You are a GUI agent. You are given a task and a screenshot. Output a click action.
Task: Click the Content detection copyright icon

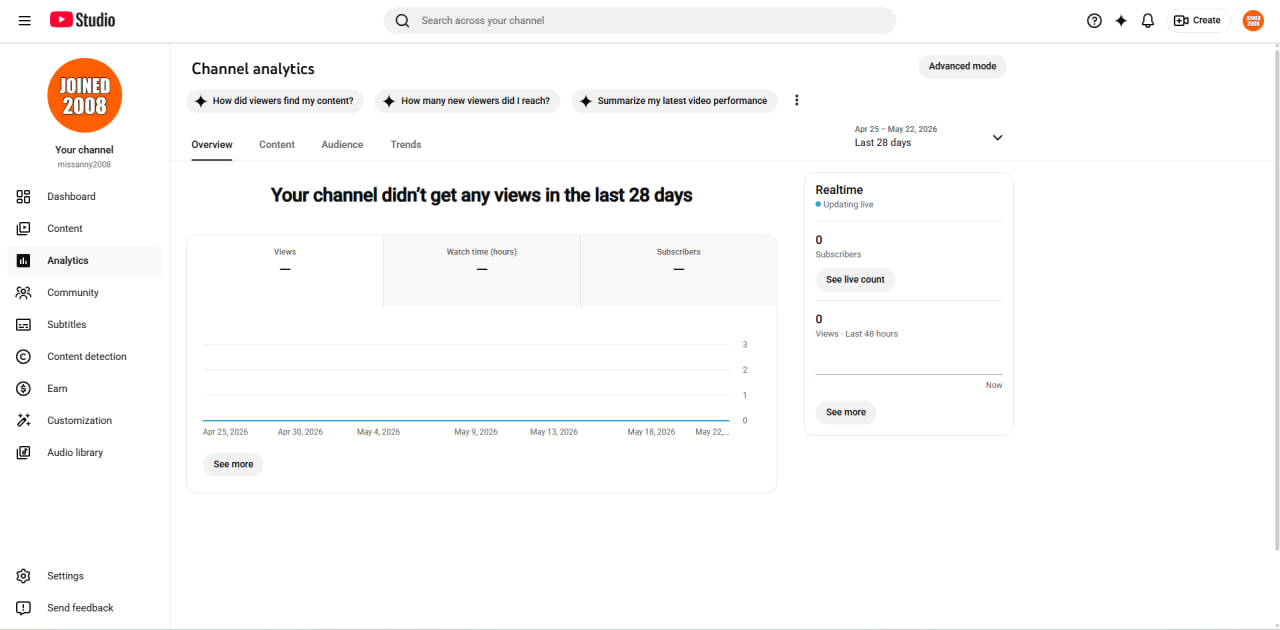pos(24,356)
